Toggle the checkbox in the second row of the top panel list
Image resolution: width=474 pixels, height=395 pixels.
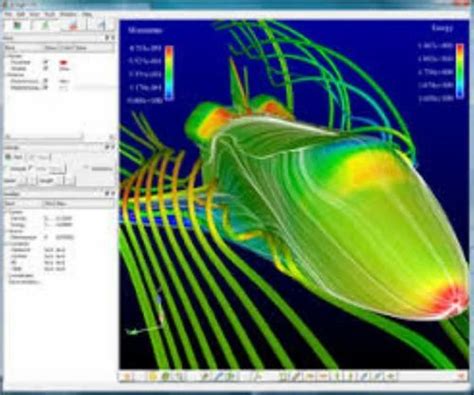(x=46, y=68)
